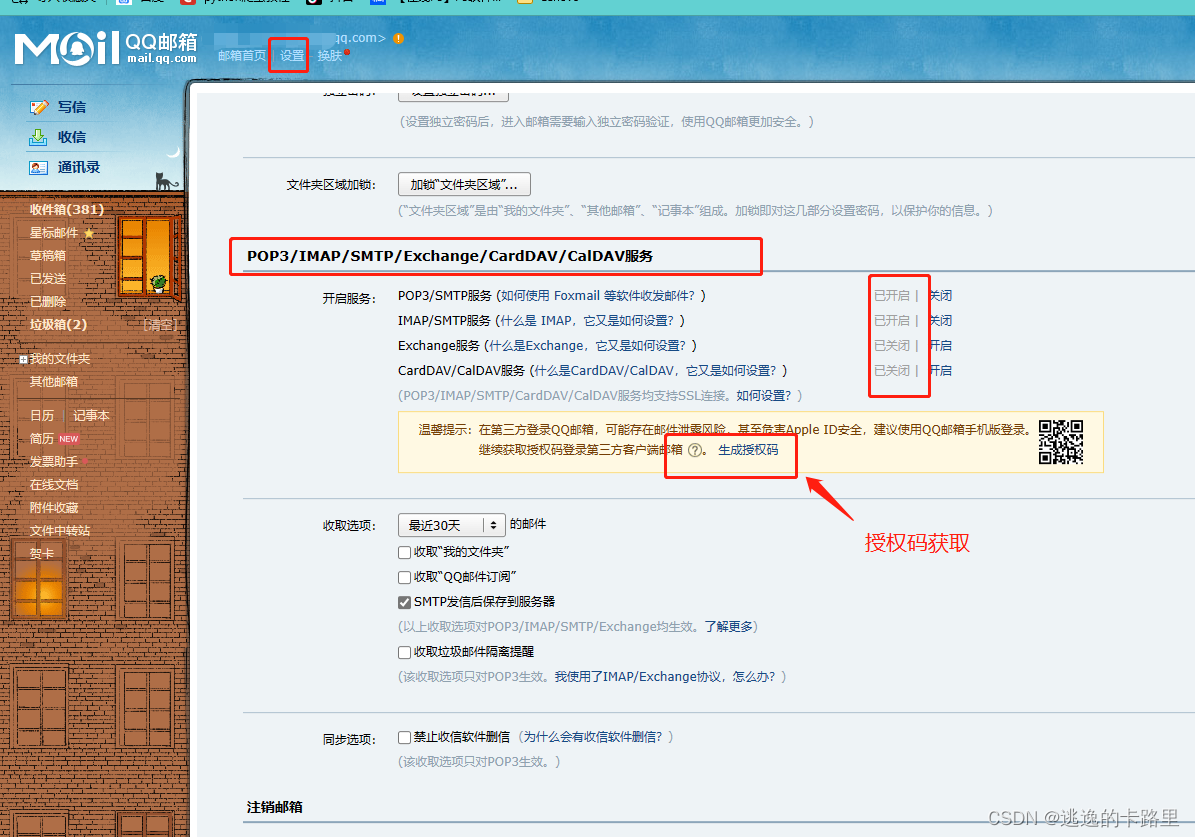Open 已发送 folder
The width and height of the screenshot is (1195, 837).
pyautogui.click(x=47, y=279)
